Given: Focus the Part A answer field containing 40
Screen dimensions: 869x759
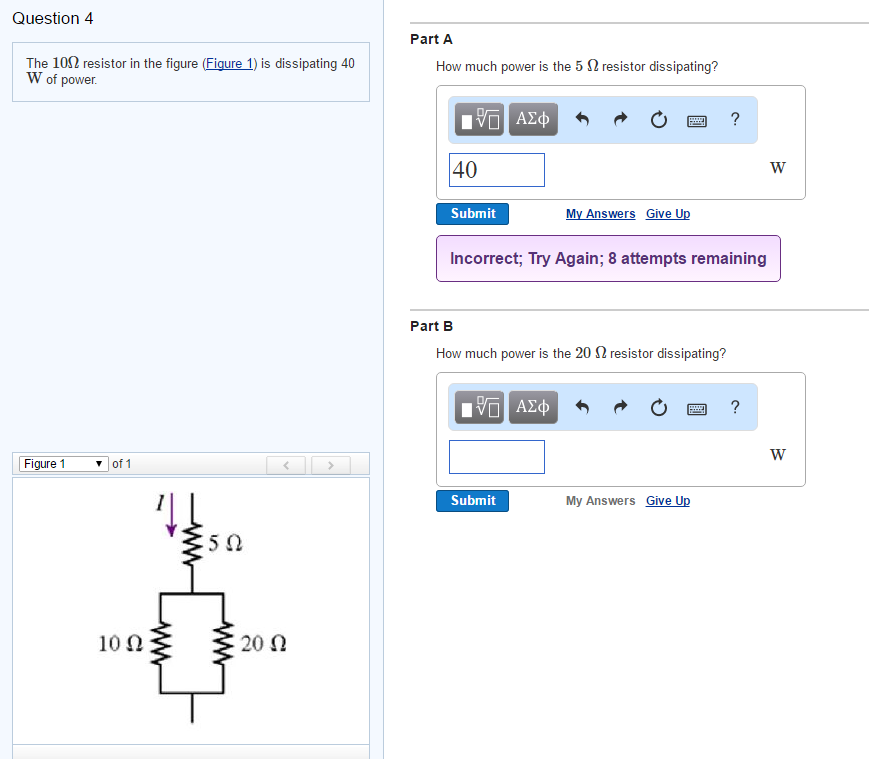Looking at the screenshot, I should coord(497,170).
